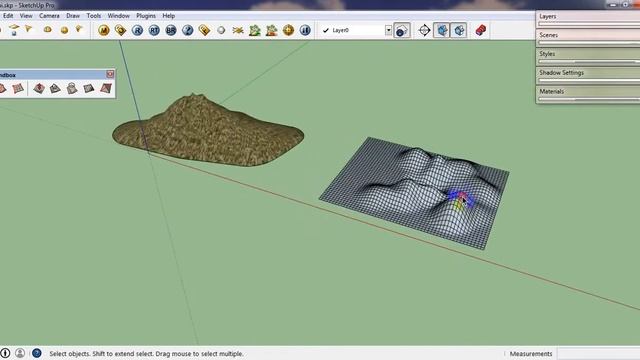
Task: Open the Camera menu
Action: tap(49, 16)
